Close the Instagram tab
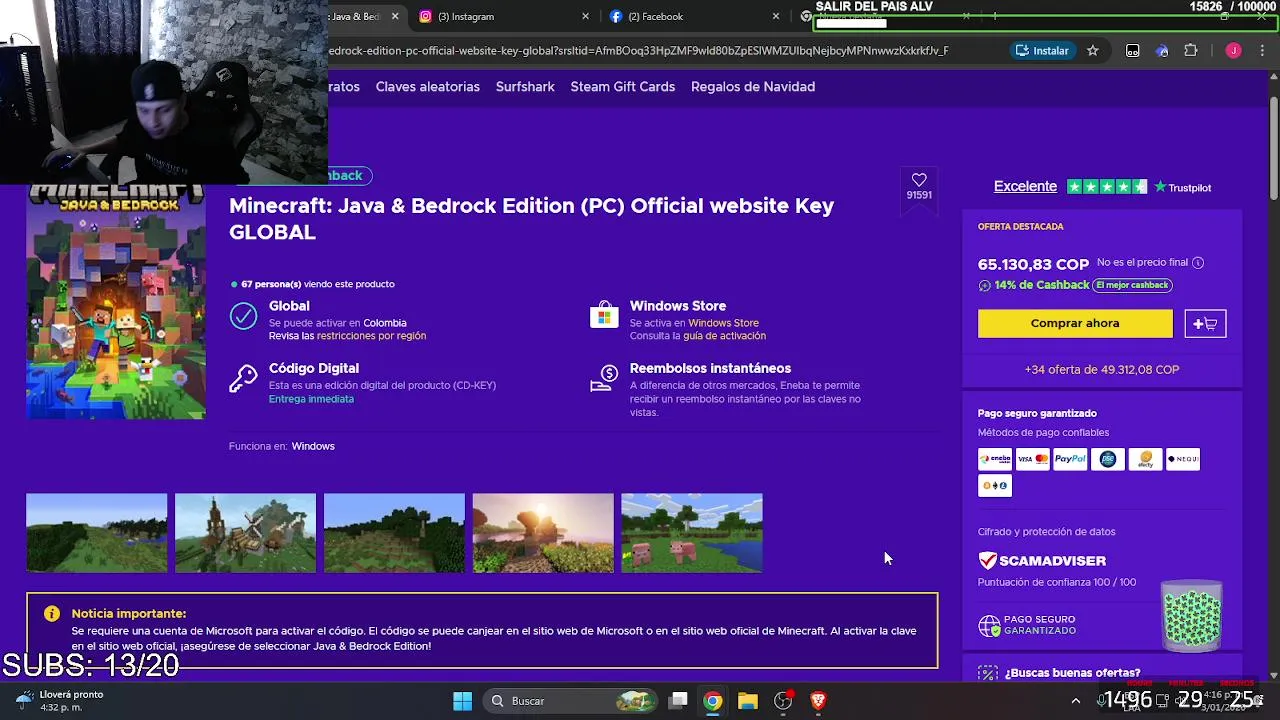This screenshot has width=1280, height=720. (x=586, y=16)
